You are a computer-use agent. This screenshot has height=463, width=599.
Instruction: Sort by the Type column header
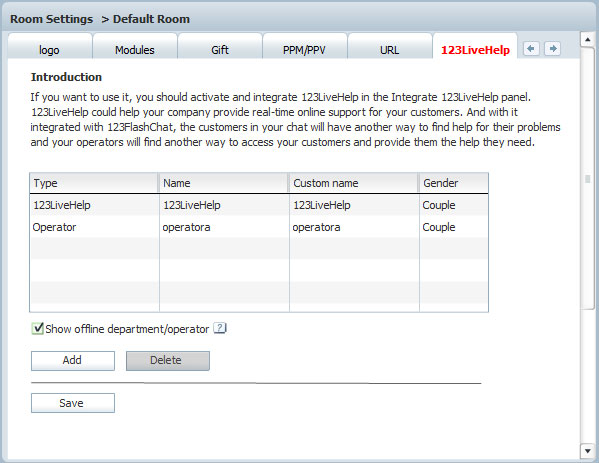pyautogui.click(x=94, y=183)
